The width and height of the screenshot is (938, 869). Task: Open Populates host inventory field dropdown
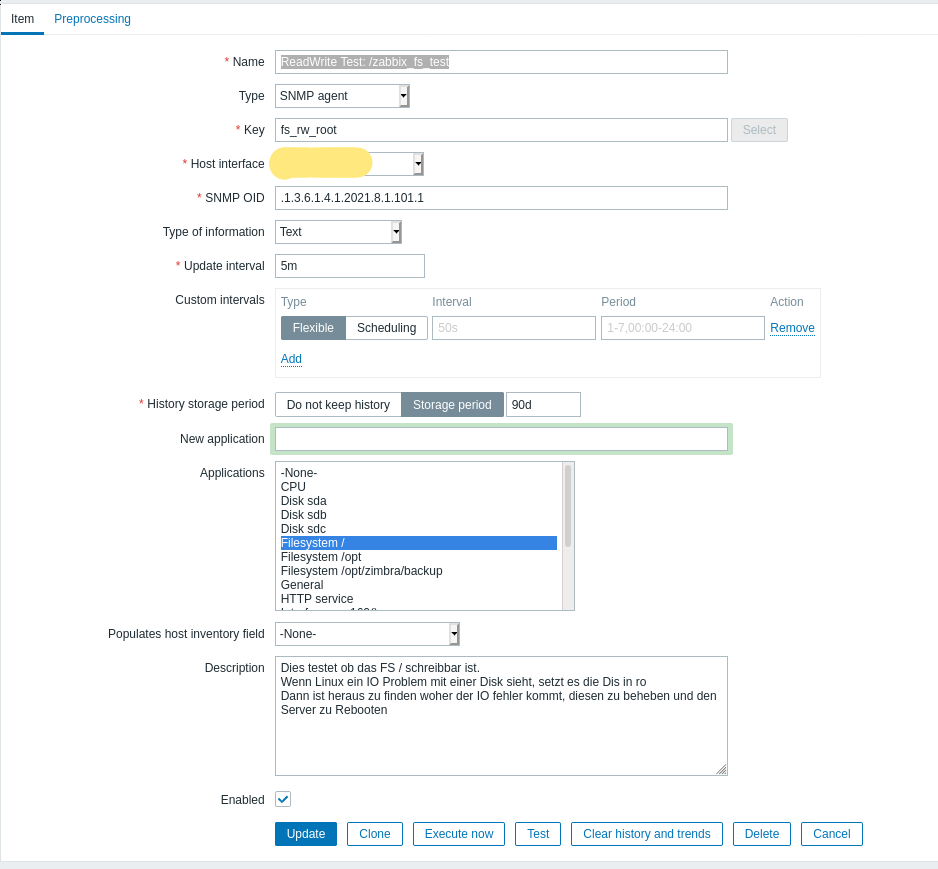pos(367,634)
